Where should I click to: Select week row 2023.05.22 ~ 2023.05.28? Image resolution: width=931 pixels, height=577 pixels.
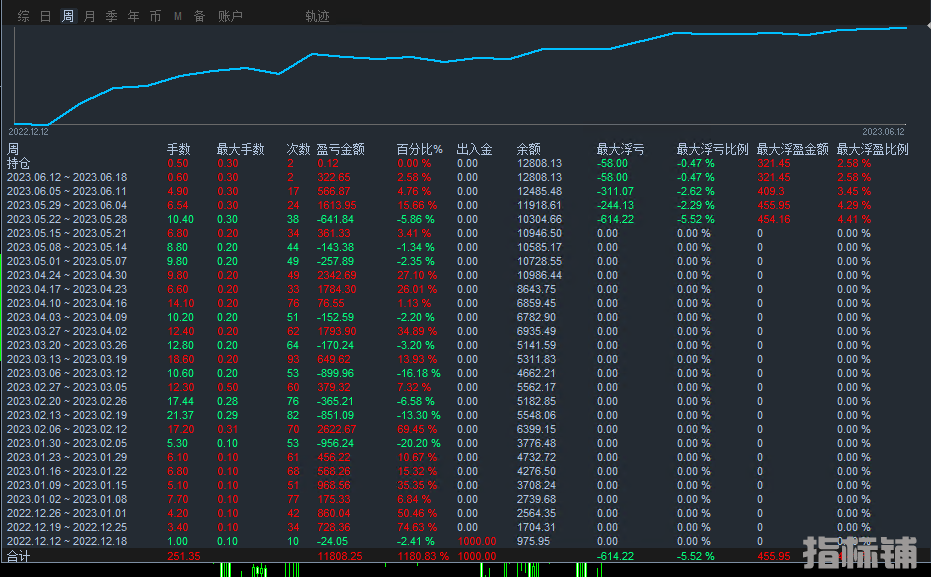click(x=67, y=219)
